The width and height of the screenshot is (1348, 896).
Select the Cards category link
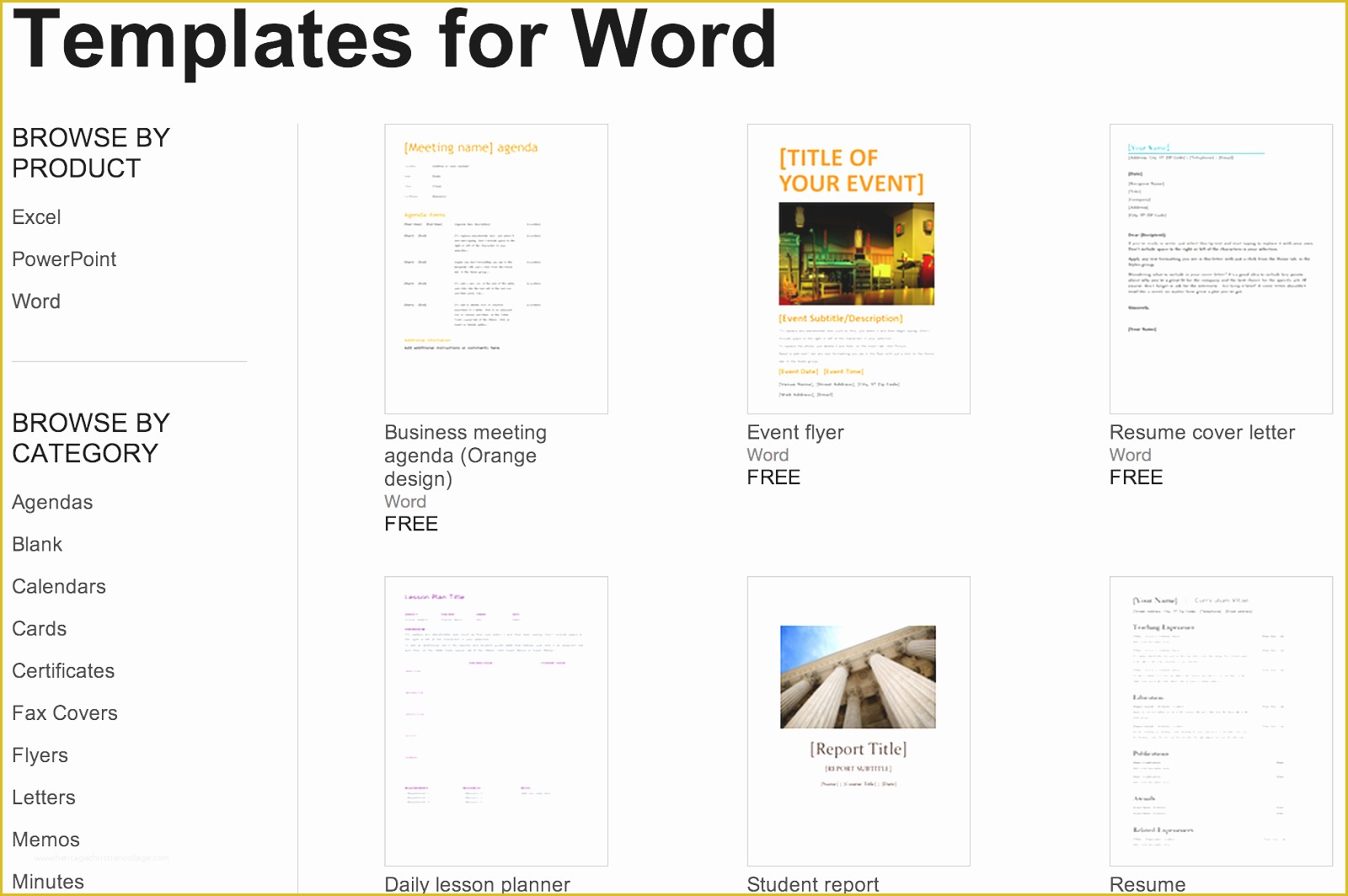39,629
